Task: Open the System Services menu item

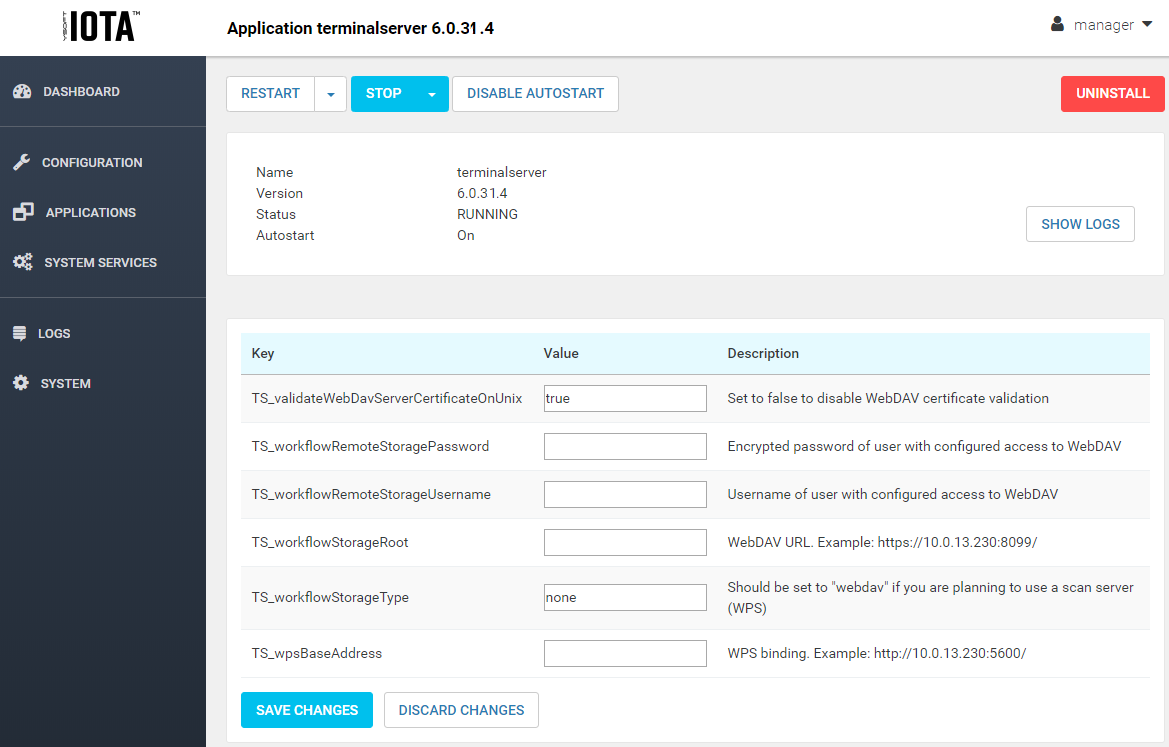Action: [100, 262]
